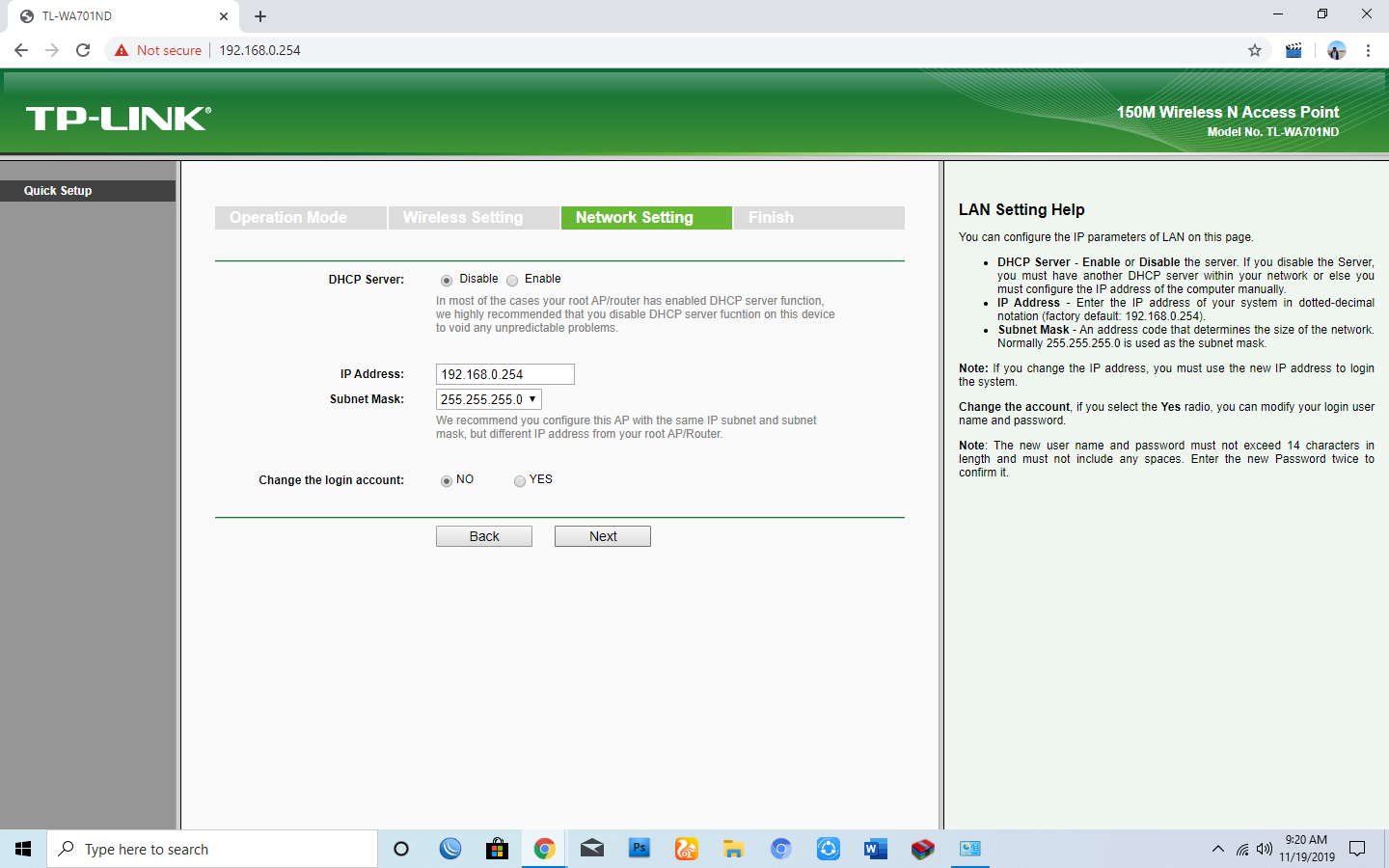Show hidden system tray icons
The image size is (1389, 868).
(x=1217, y=849)
